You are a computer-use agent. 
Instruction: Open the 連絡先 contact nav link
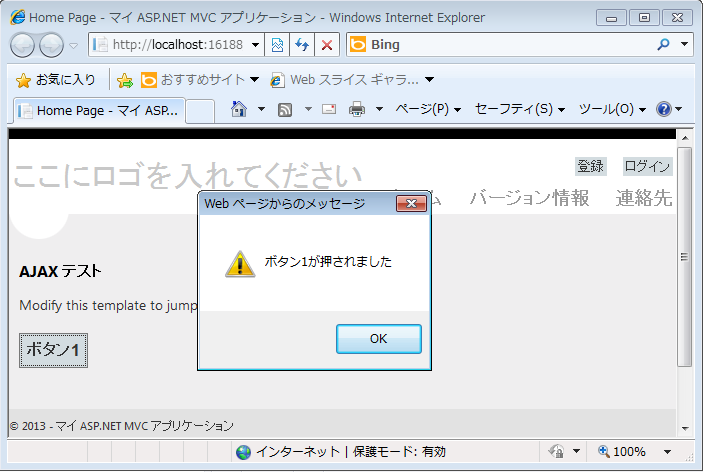(643, 198)
